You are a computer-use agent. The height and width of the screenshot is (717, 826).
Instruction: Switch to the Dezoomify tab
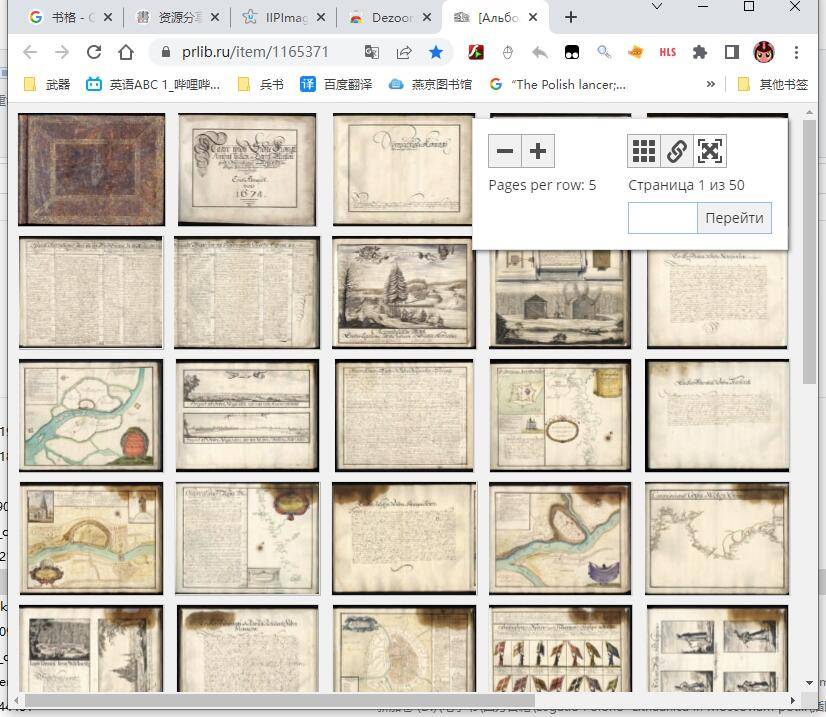388,17
